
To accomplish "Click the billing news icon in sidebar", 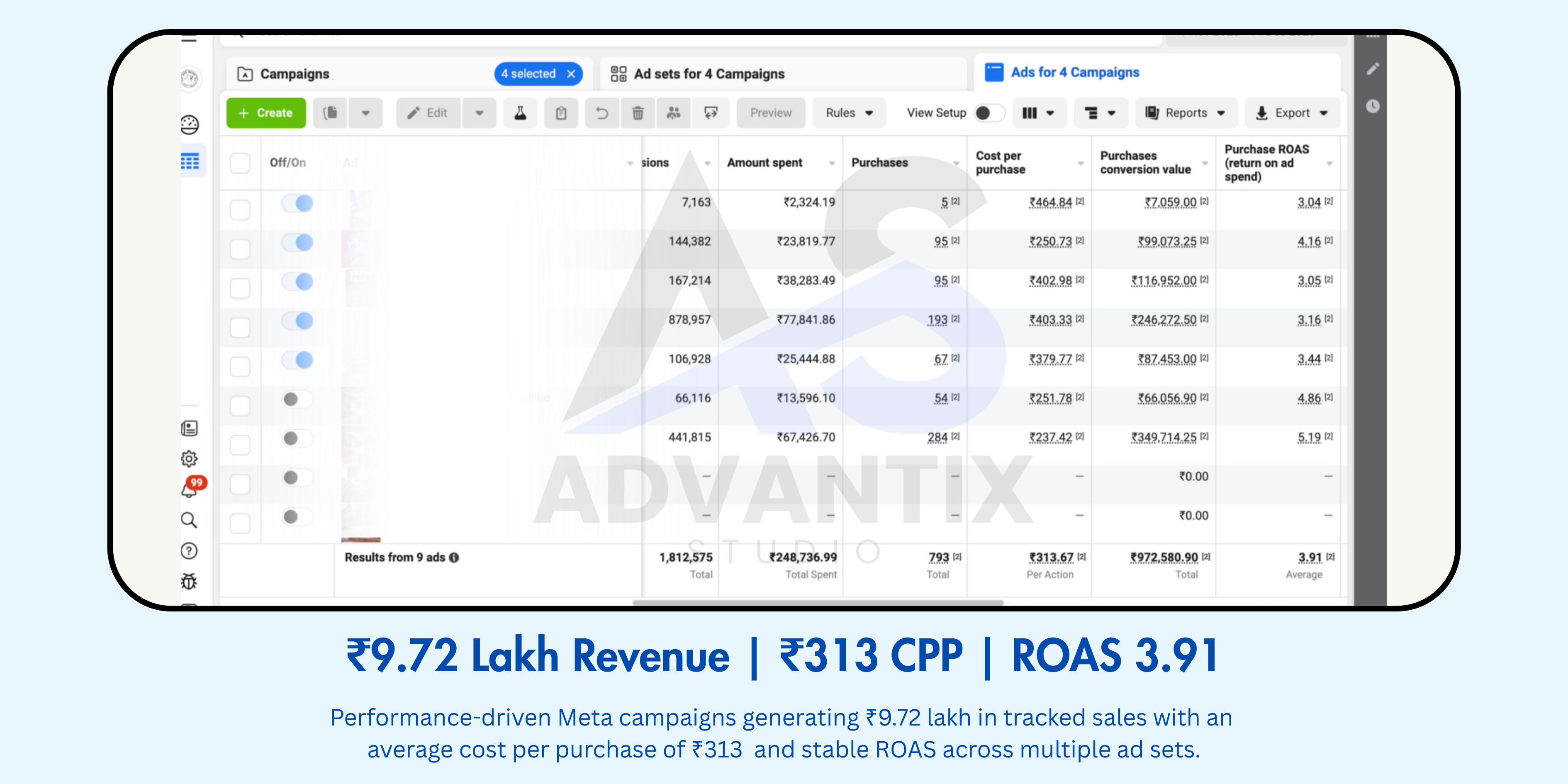I will tap(189, 429).
